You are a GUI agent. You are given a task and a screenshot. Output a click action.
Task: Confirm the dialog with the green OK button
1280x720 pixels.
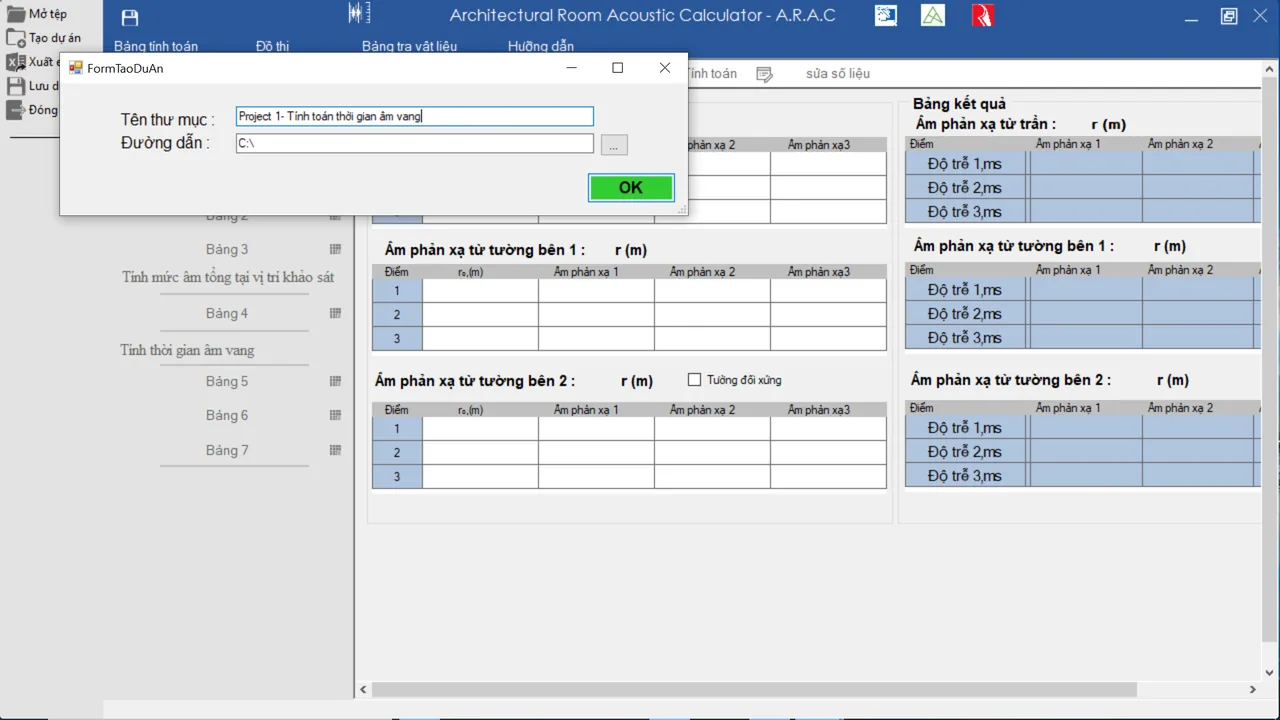point(631,188)
